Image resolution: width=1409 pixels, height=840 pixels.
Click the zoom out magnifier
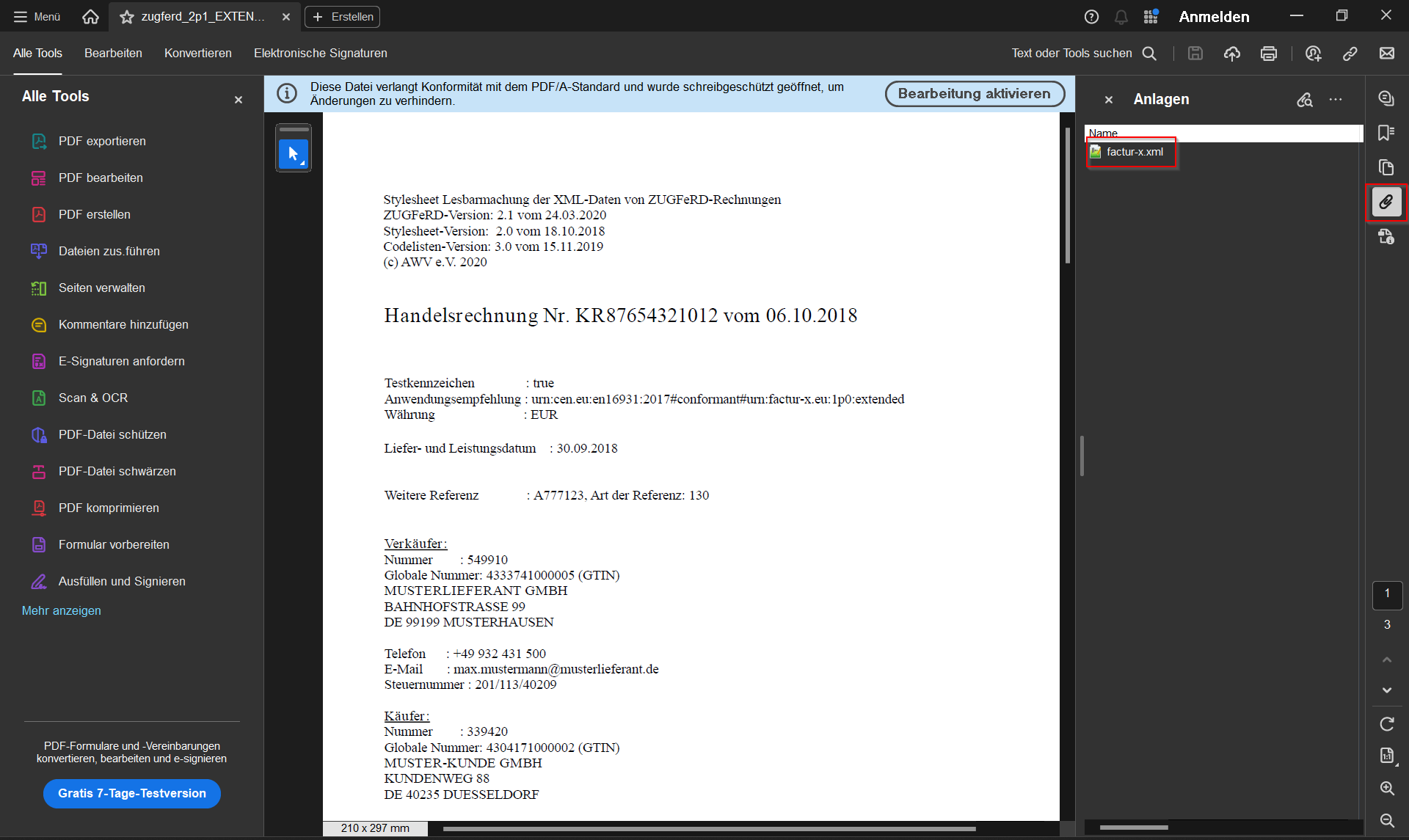pos(1387,820)
